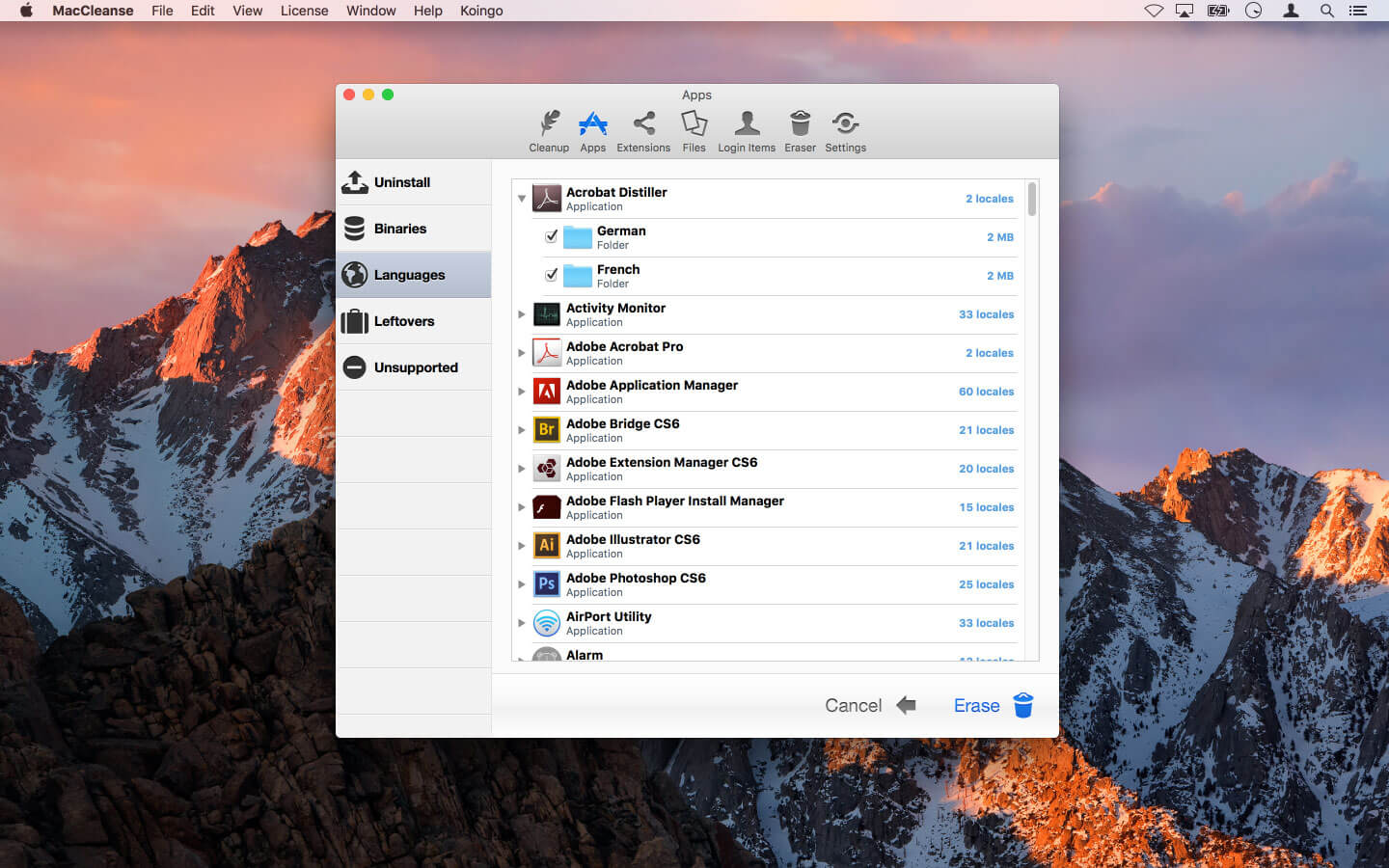Click the Adobe Photoshop CS6 icon

click(x=547, y=584)
